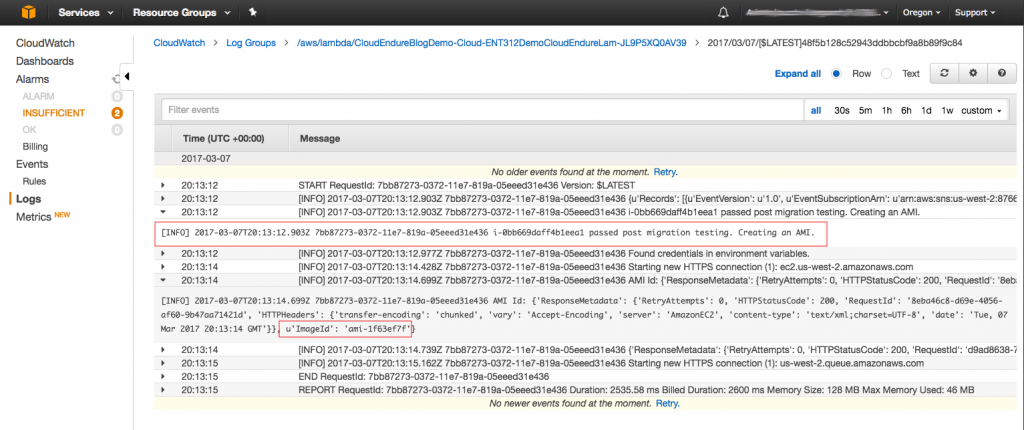This screenshot has width=1024, height=430.
Task: Show OK state alarms
Action: 29,130
